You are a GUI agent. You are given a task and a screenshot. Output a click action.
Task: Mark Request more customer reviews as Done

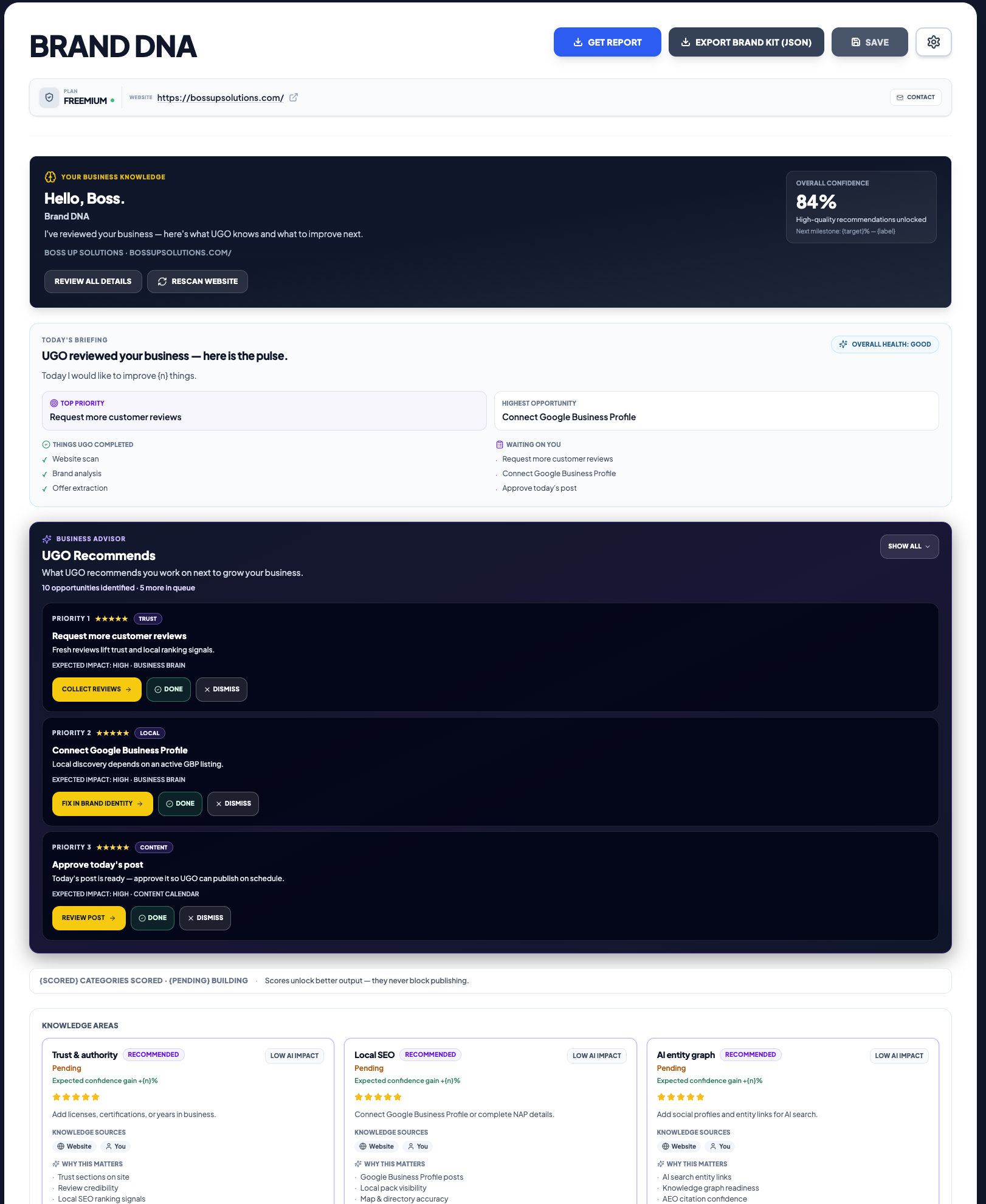coord(168,690)
